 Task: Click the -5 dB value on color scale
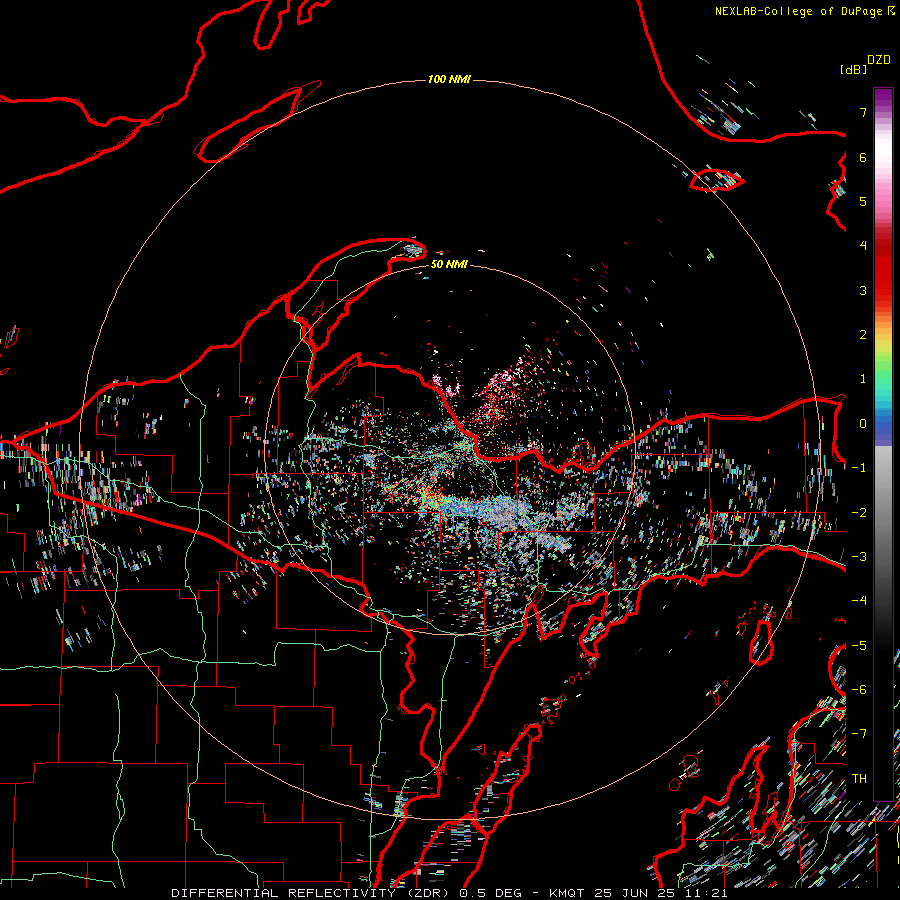coord(859,646)
